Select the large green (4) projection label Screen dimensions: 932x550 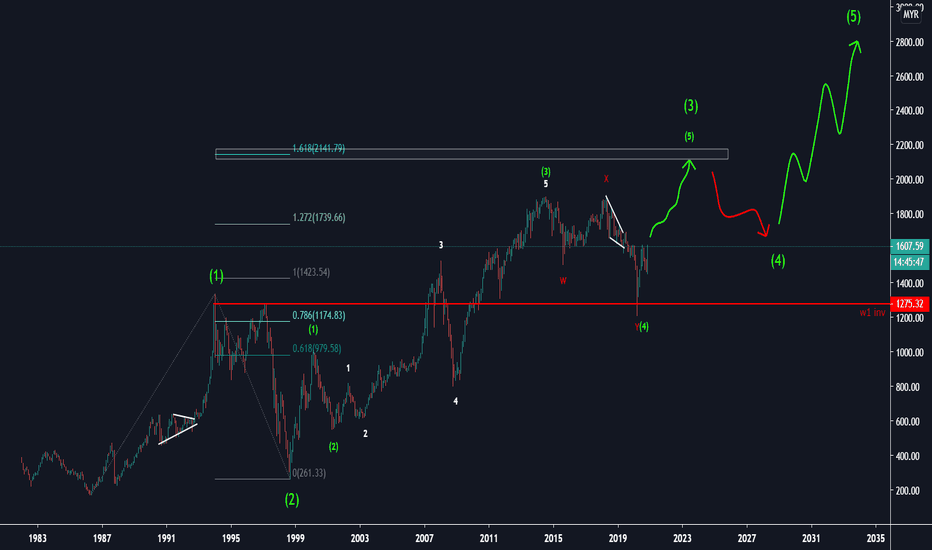pyautogui.click(x=778, y=260)
